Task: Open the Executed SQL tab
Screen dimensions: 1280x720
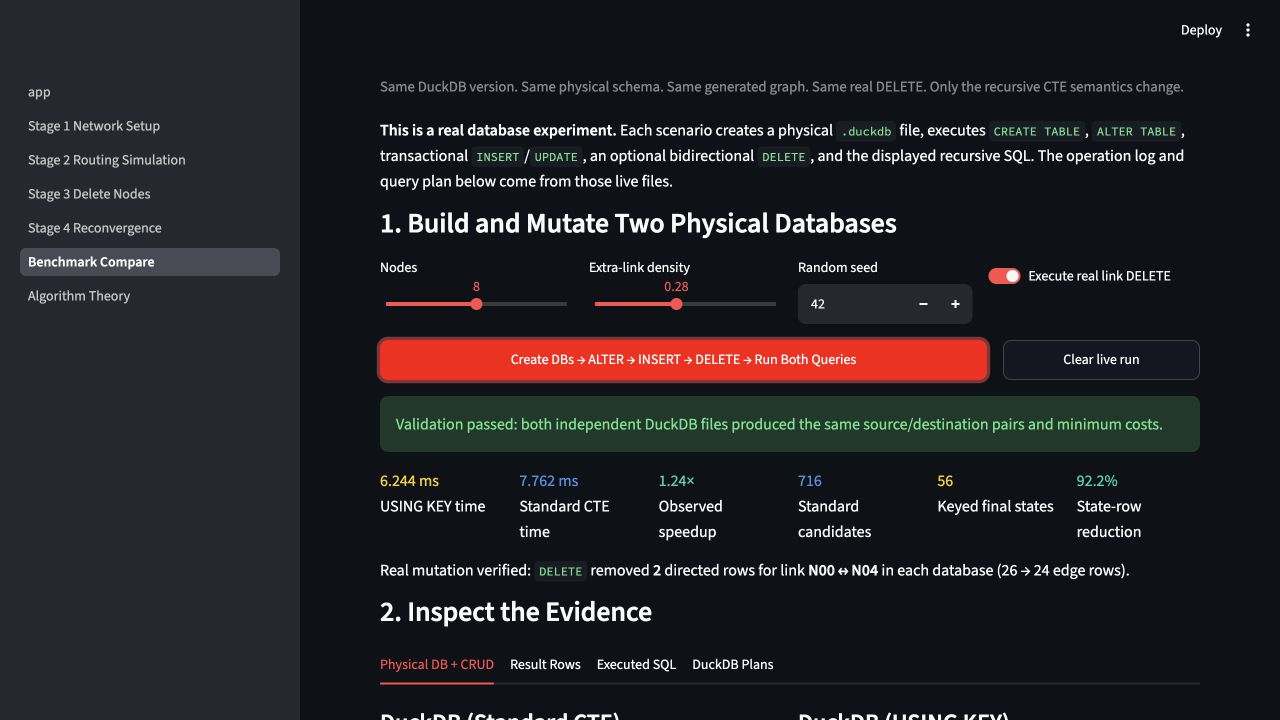Action: 636,664
